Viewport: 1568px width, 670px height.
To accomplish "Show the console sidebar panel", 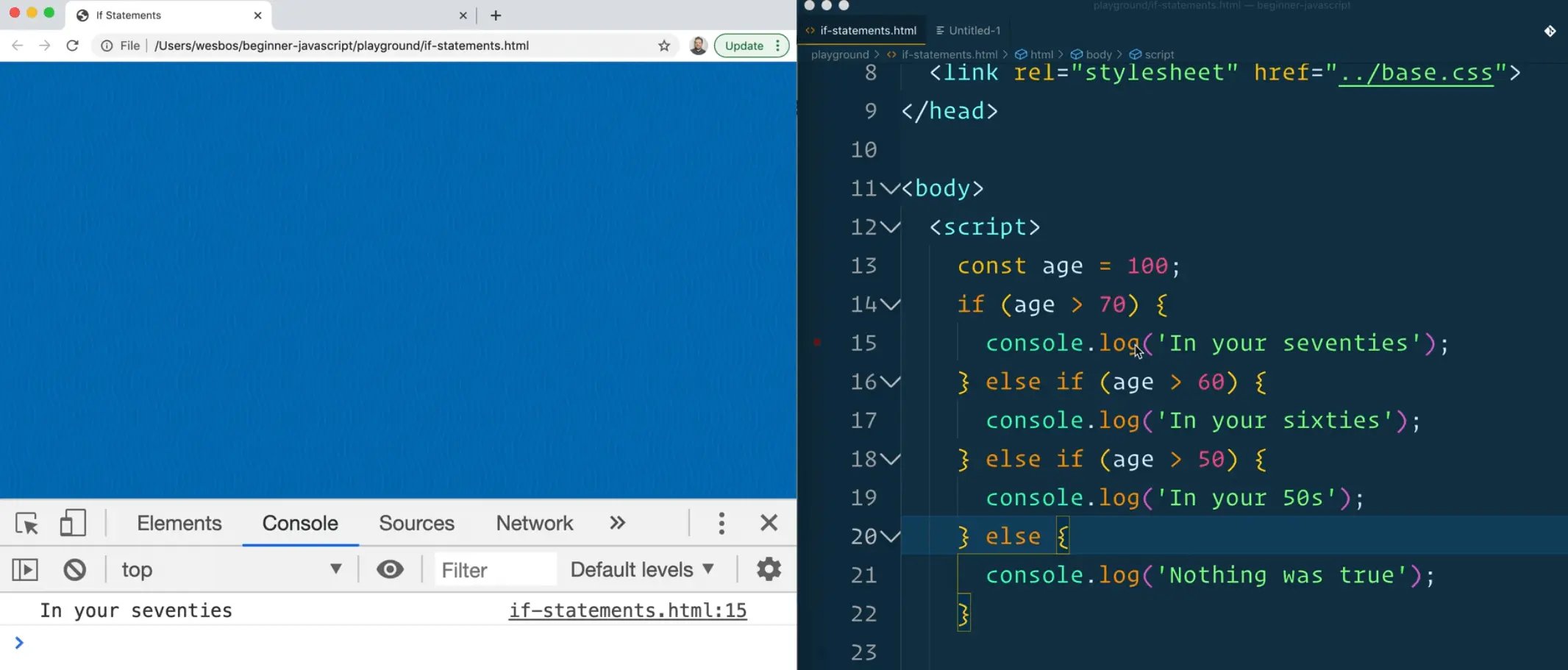I will coord(24,569).
